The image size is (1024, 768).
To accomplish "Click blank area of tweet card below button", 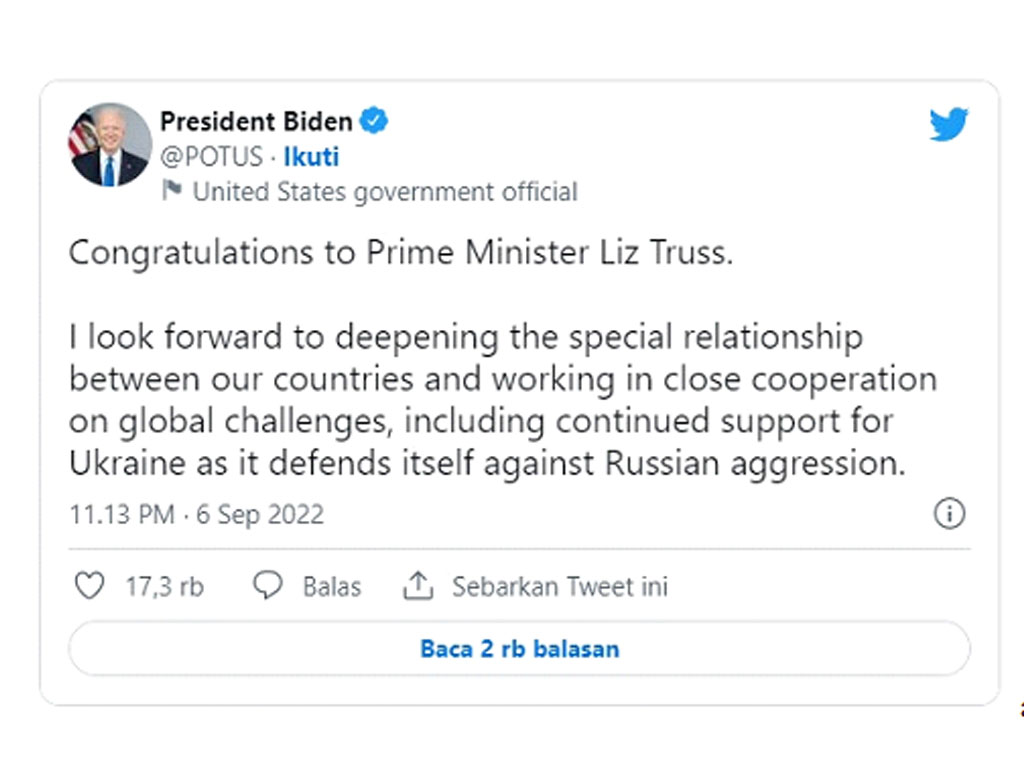I will pyautogui.click(x=519, y=690).
